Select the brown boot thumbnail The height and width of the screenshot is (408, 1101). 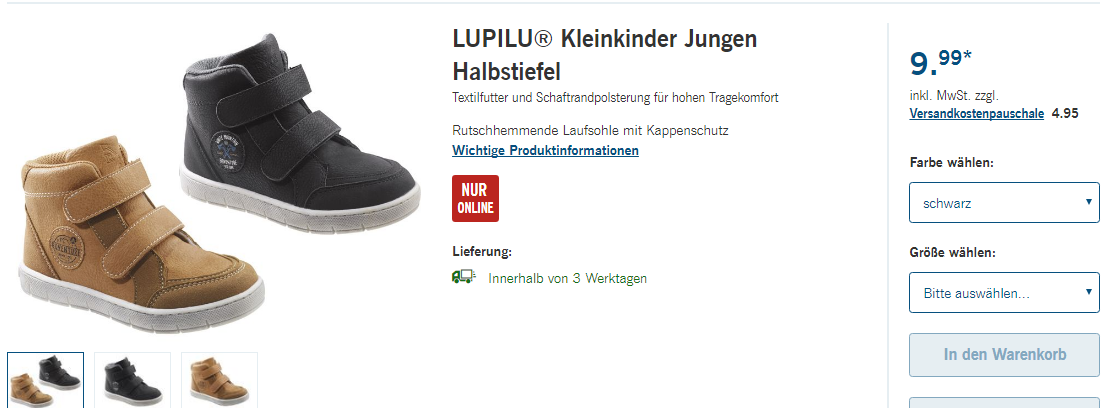click(x=219, y=380)
